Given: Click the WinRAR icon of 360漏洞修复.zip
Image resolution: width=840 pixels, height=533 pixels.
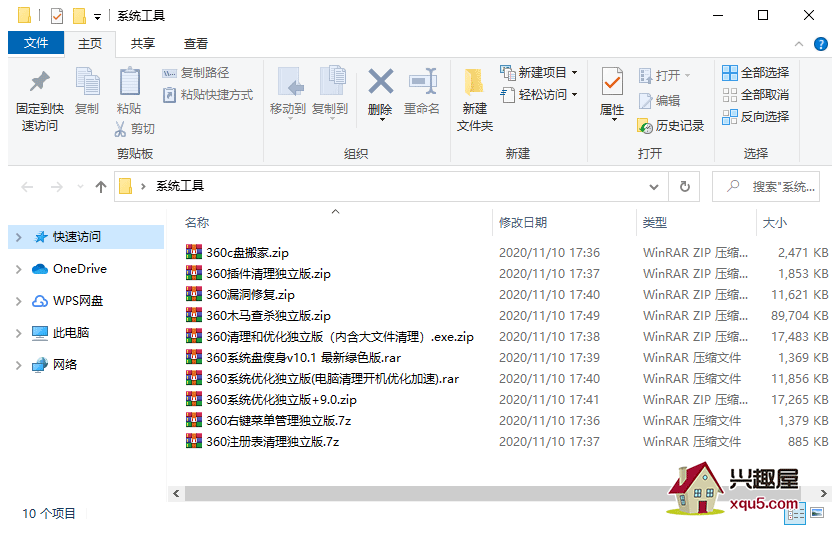Looking at the screenshot, I should click(x=194, y=294).
